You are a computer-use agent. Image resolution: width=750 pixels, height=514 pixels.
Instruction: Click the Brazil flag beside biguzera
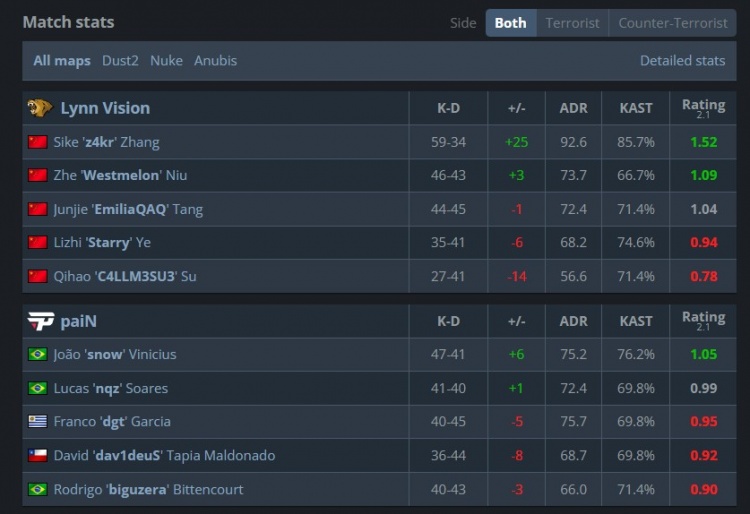pos(38,490)
